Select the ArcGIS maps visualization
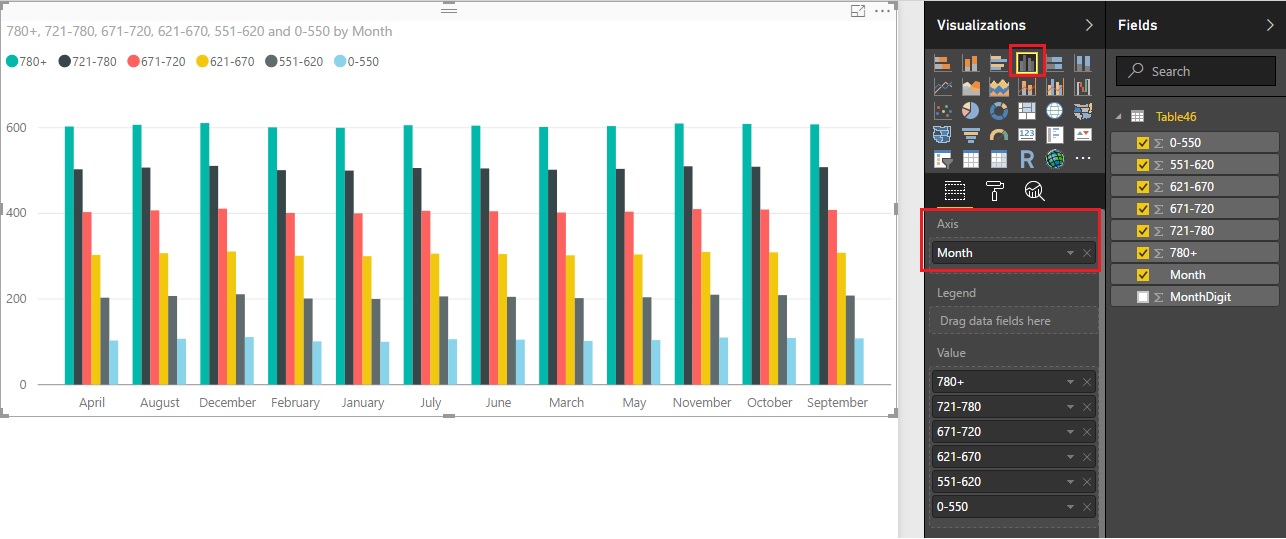The image size is (1286, 539). pos(1054,159)
